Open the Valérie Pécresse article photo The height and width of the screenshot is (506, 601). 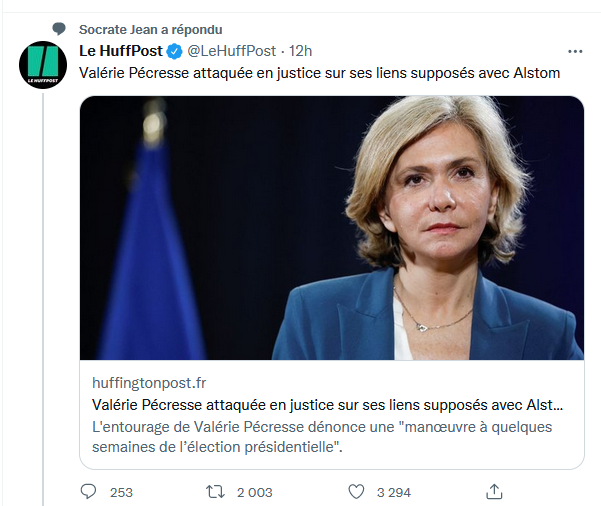point(332,228)
